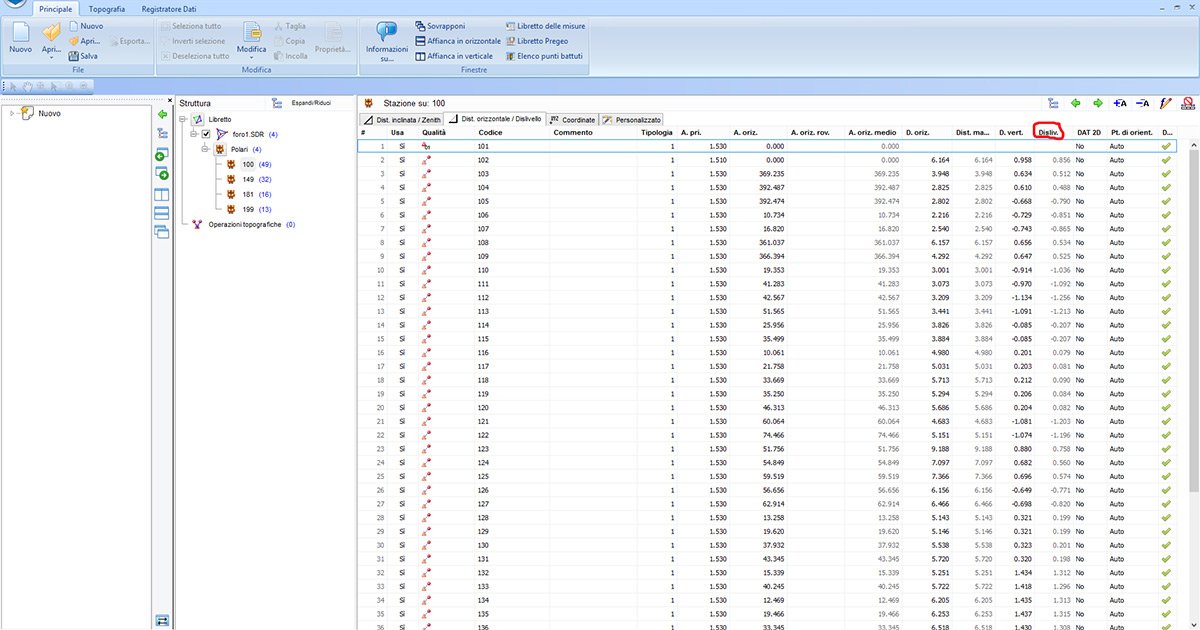
Task: Click green left arrow above table
Action: click(x=1076, y=103)
